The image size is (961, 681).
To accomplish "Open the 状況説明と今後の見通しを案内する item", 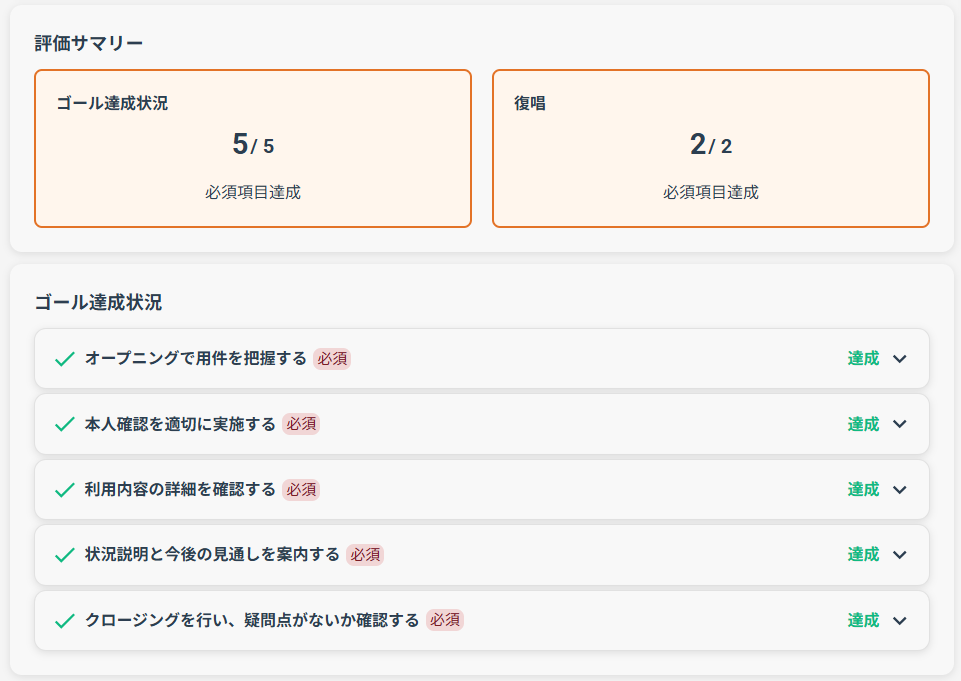I will coord(482,555).
